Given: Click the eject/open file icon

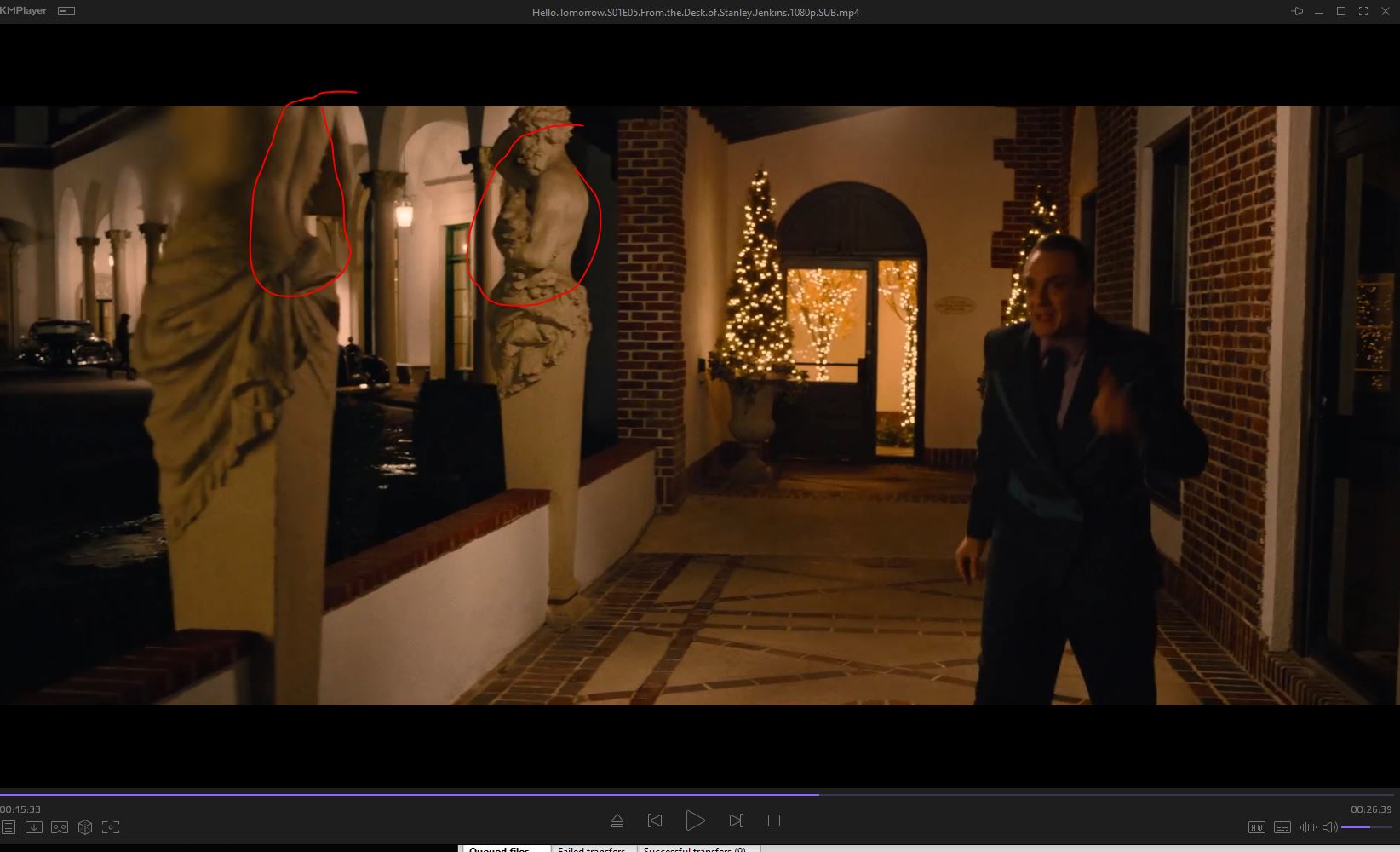Looking at the screenshot, I should pos(617,820).
